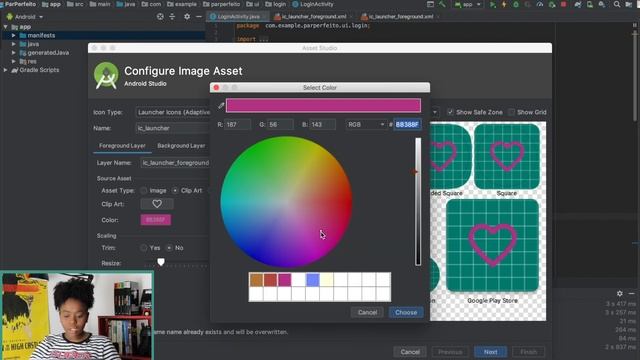This screenshot has height=360, width=640.
Task: Click Choose in Select Color dialog
Action: pos(406,312)
